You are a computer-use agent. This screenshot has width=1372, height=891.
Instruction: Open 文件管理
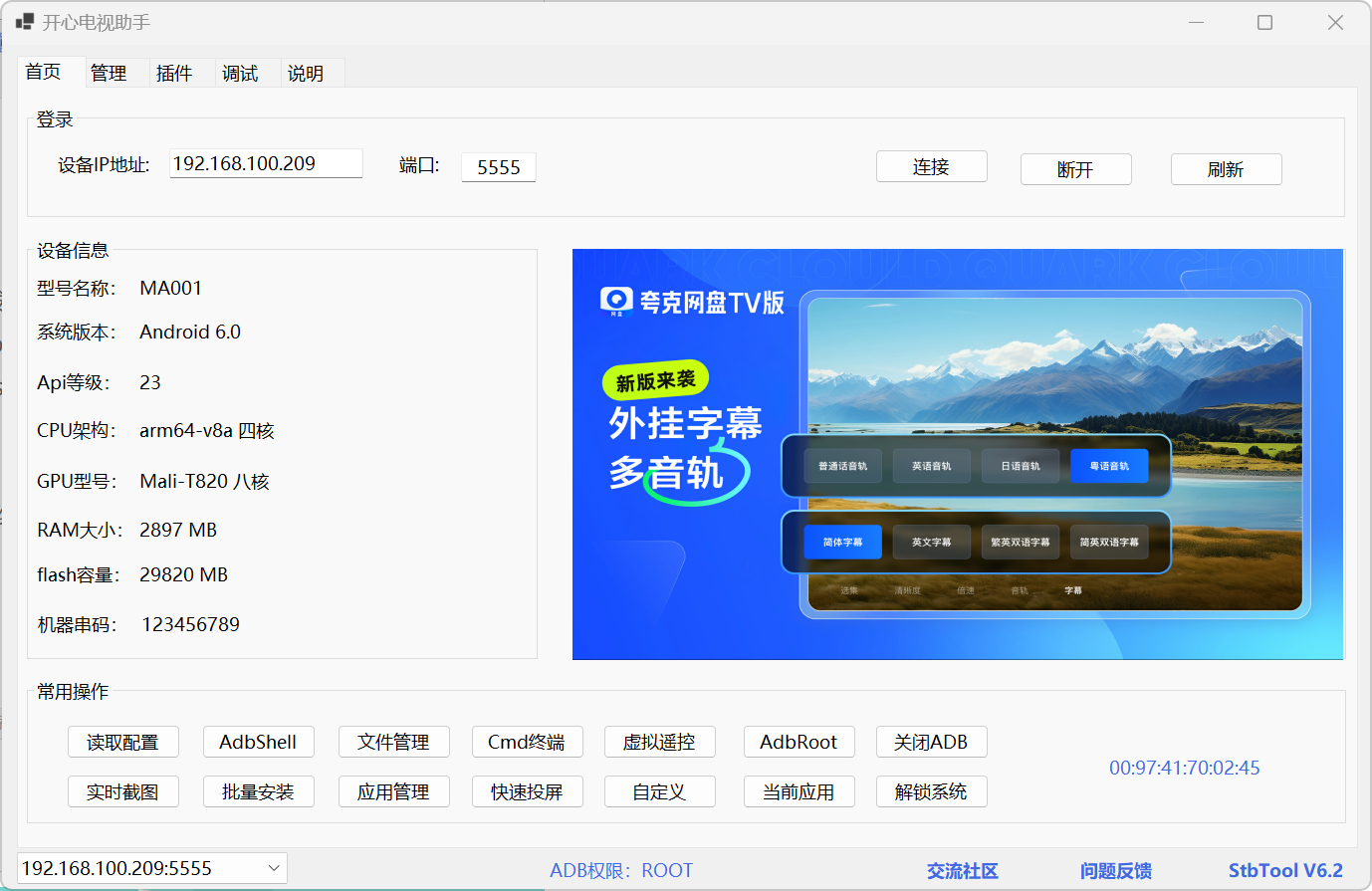coord(394,743)
